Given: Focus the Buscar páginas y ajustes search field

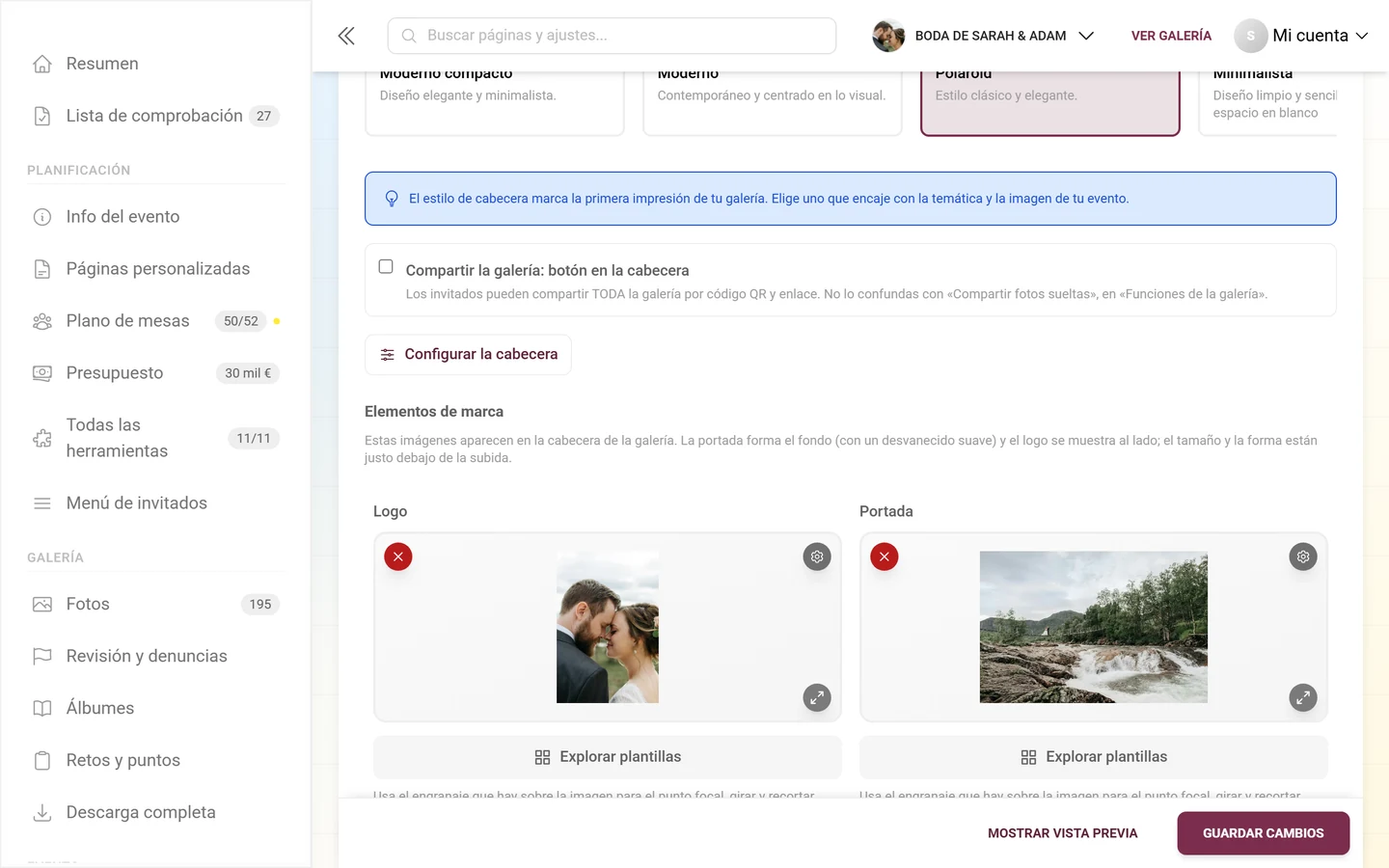Looking at the screenshot, I should (x=612, y=36).
